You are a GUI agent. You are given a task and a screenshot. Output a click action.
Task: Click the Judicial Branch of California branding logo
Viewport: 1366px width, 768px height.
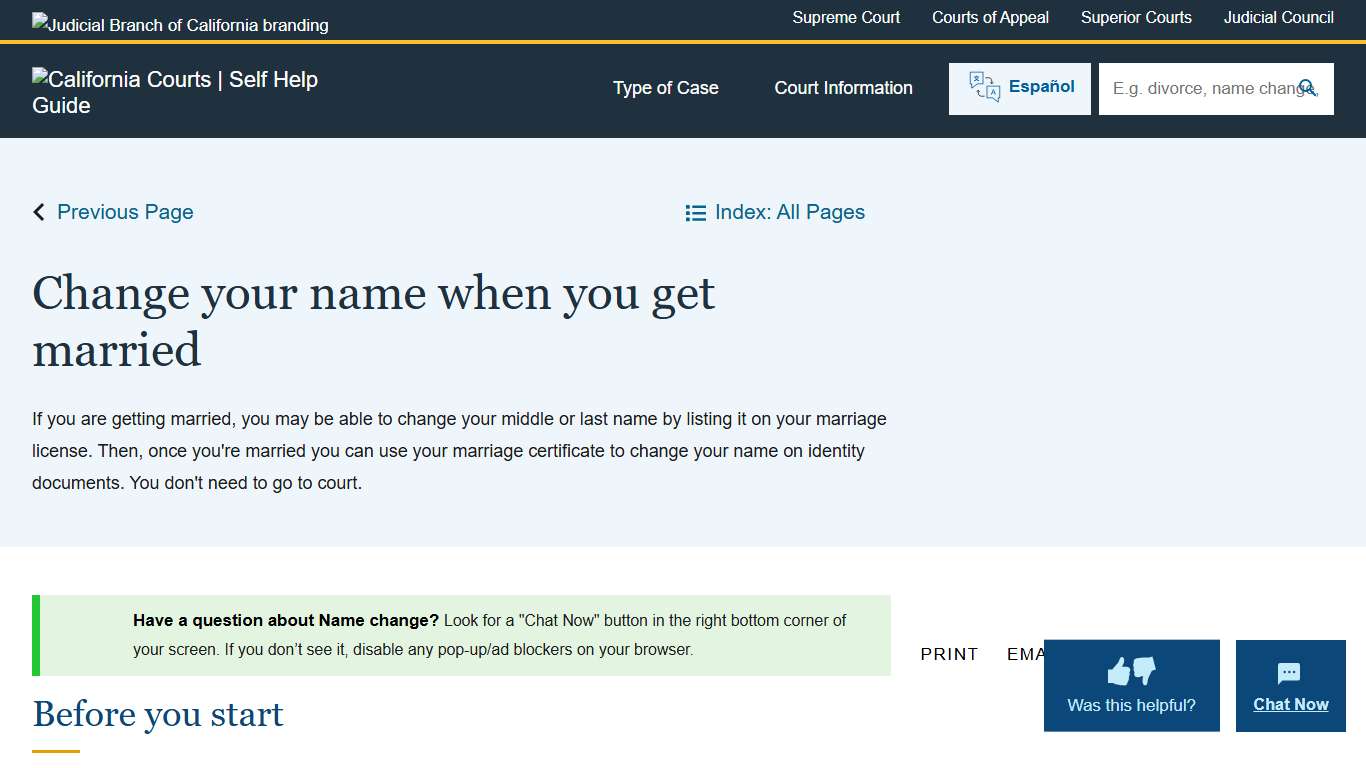[180, 24]
